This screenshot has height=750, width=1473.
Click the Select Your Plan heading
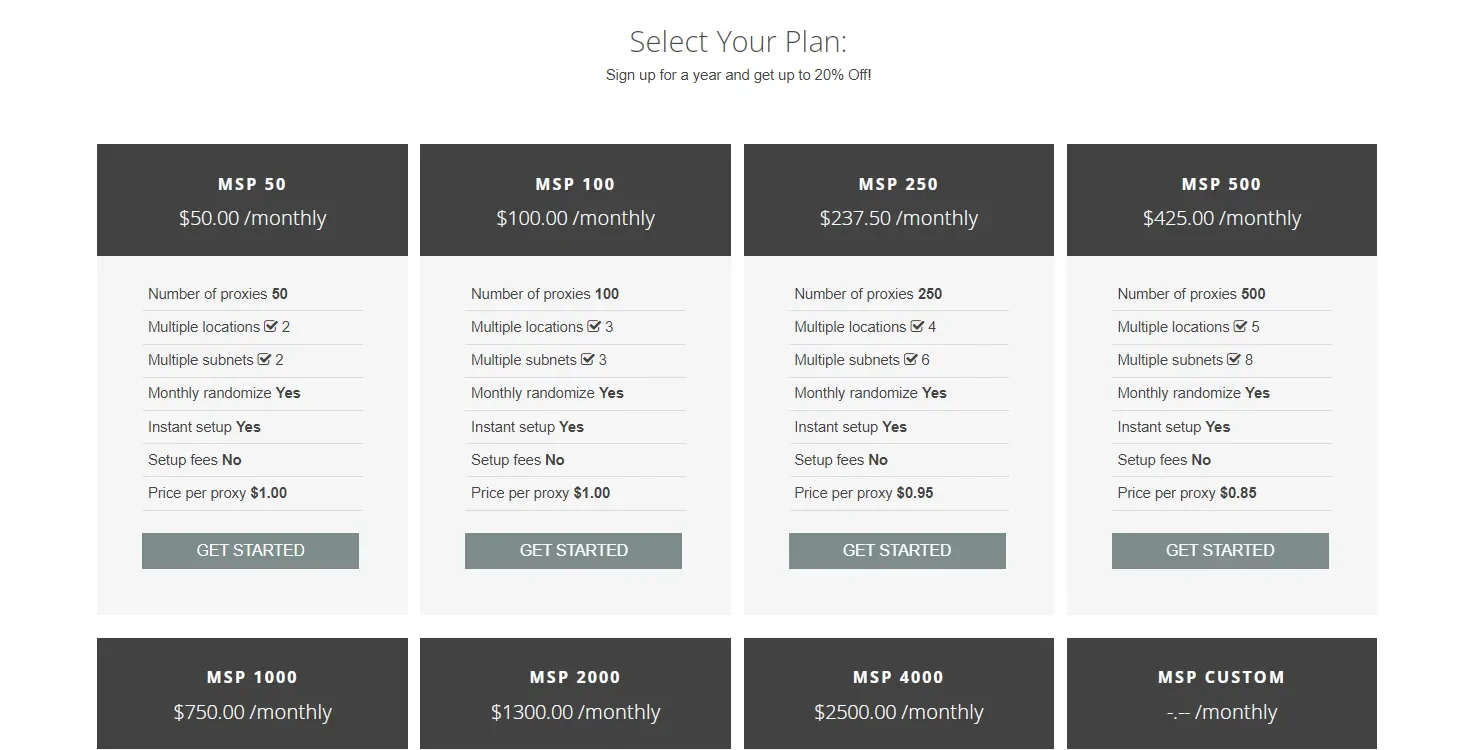[x=738, y=42]
